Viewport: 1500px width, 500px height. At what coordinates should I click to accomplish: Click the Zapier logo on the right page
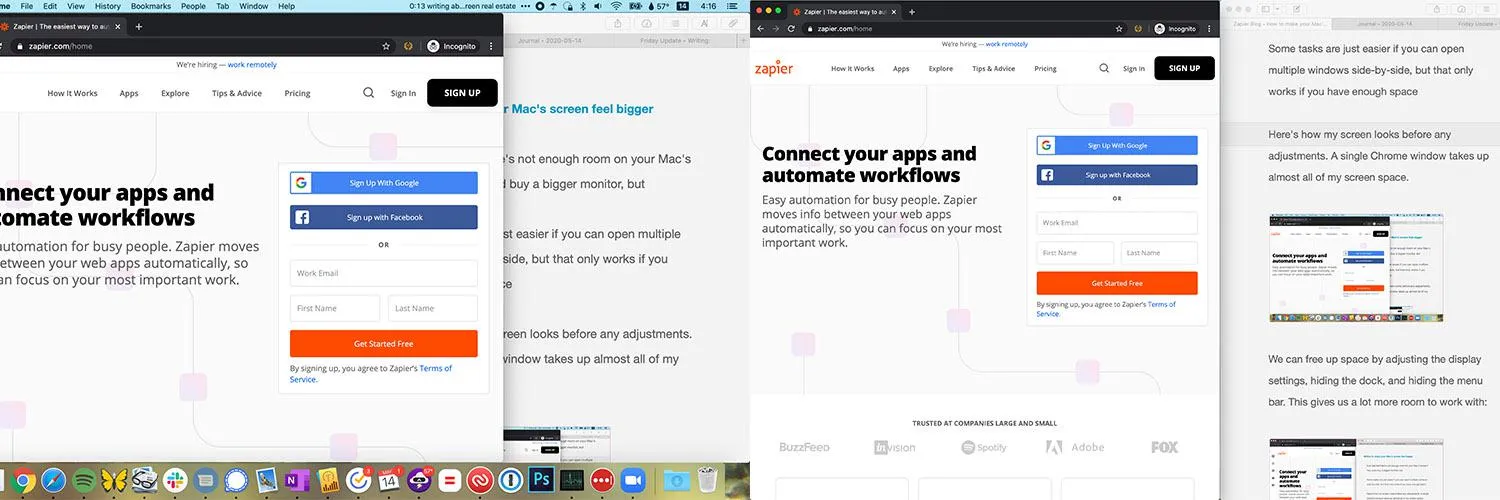pos(774,68)
